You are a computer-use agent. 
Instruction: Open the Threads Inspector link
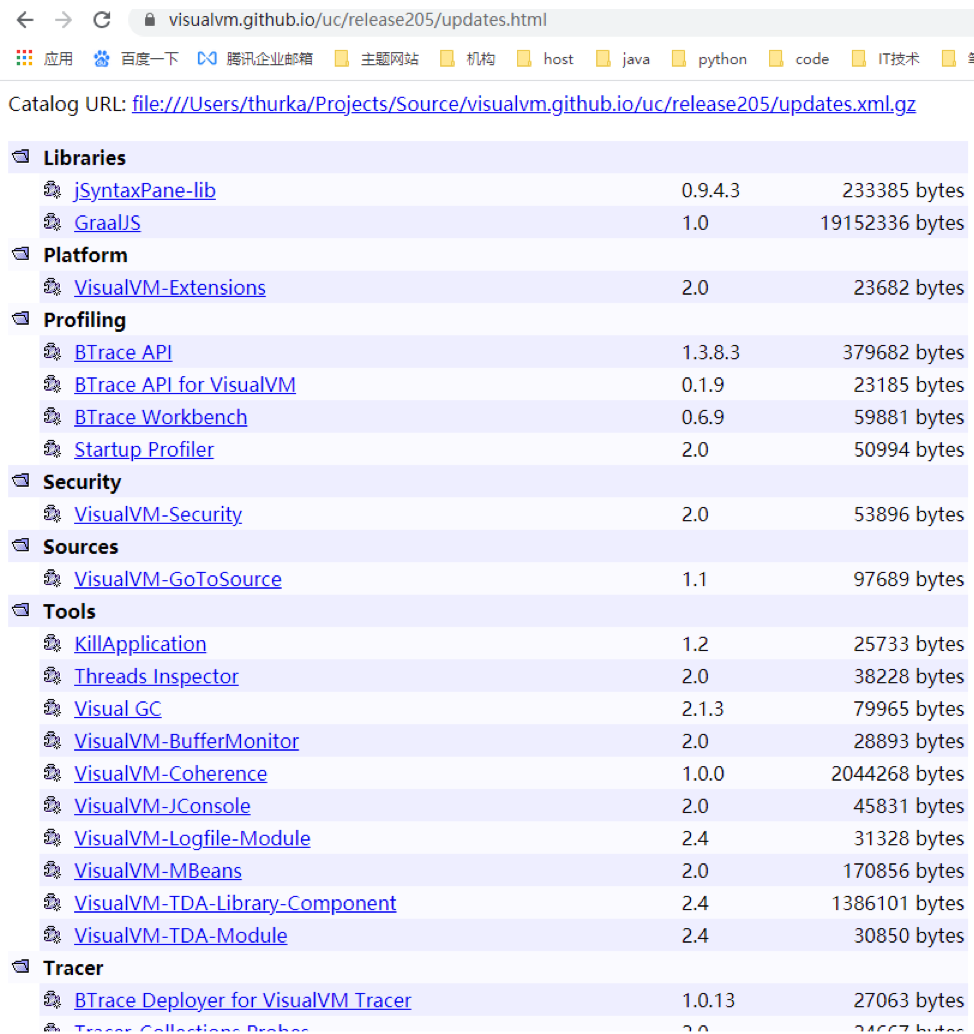[x=156, y=676]
